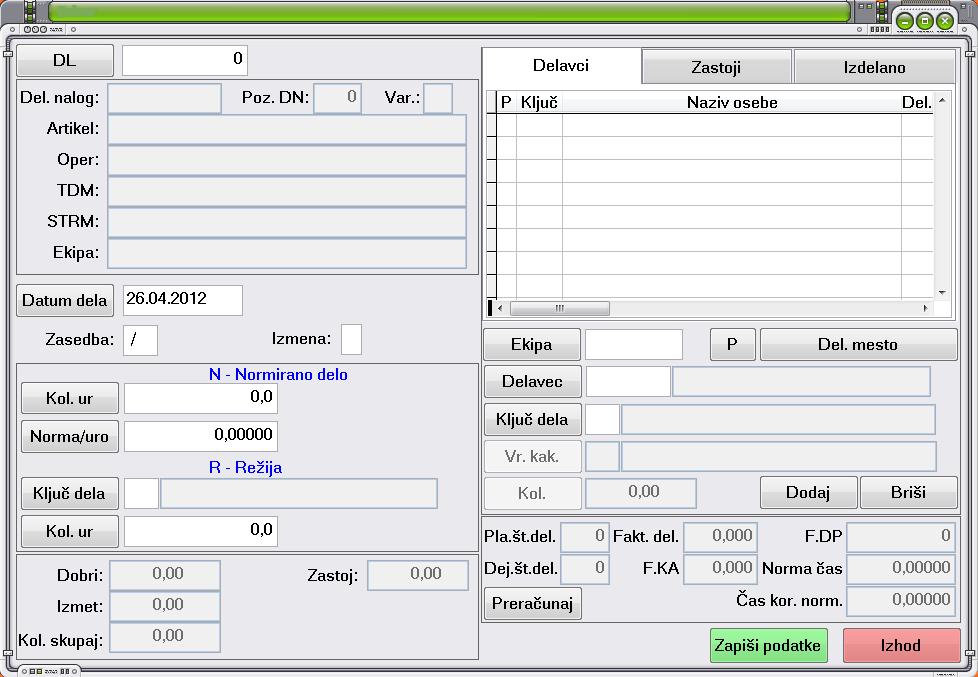This screenshot has width=978, height=677.
Task: Click the Norma/uro button
Action: (70, 436)
